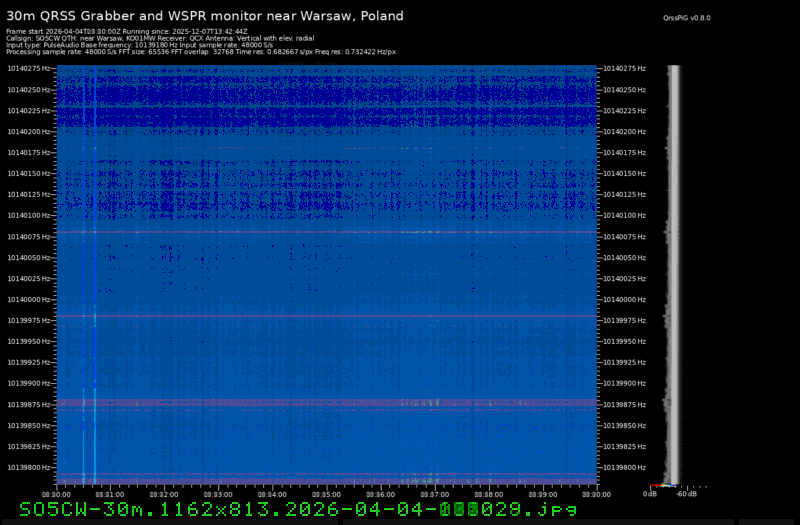Click the 10139875 Hz label on the right axis
The image size is (800, 525).
624,405
